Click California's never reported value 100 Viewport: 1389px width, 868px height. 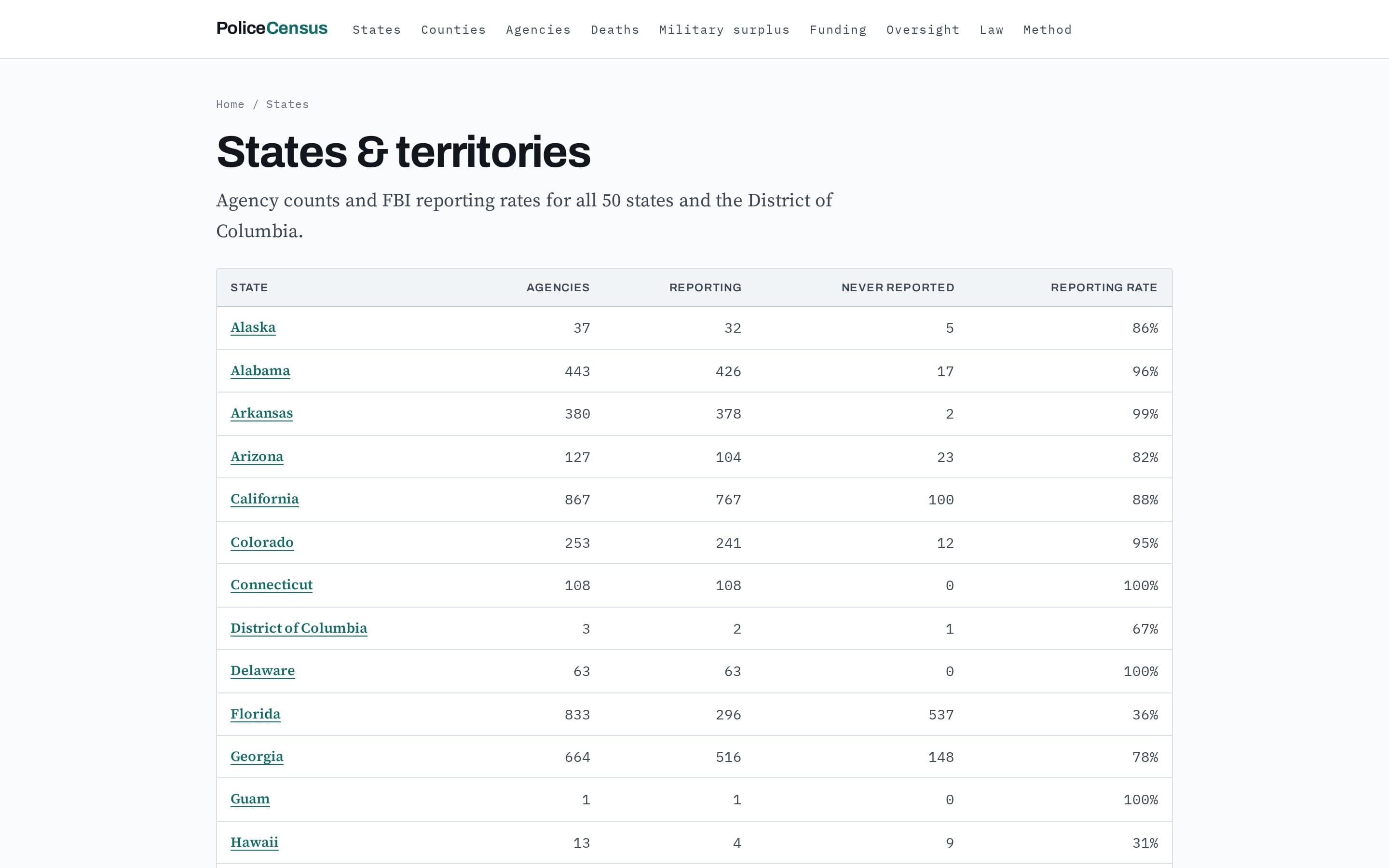[941, 500]
